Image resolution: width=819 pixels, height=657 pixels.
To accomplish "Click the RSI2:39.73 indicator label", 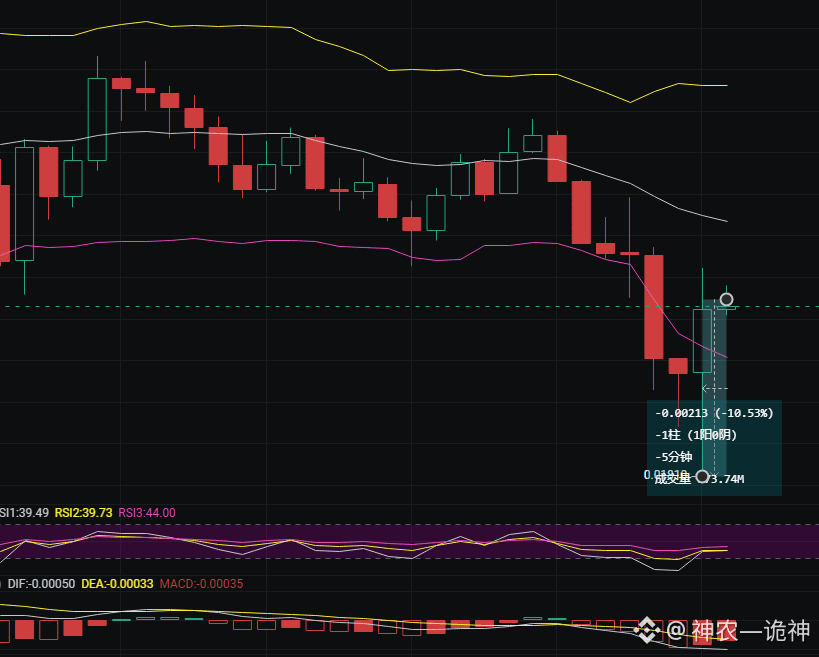I will click(84, 513).
